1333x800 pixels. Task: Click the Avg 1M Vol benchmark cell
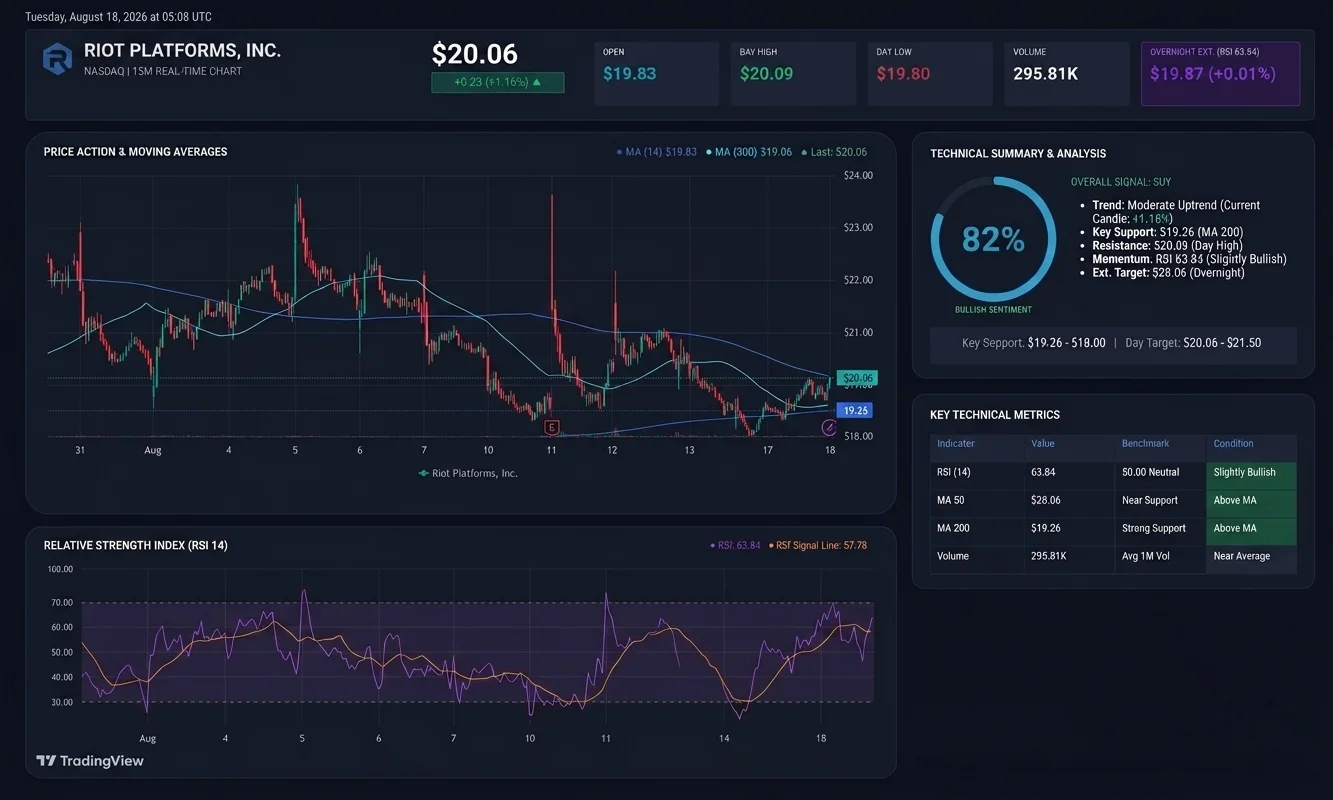(x=1145, y=556)
